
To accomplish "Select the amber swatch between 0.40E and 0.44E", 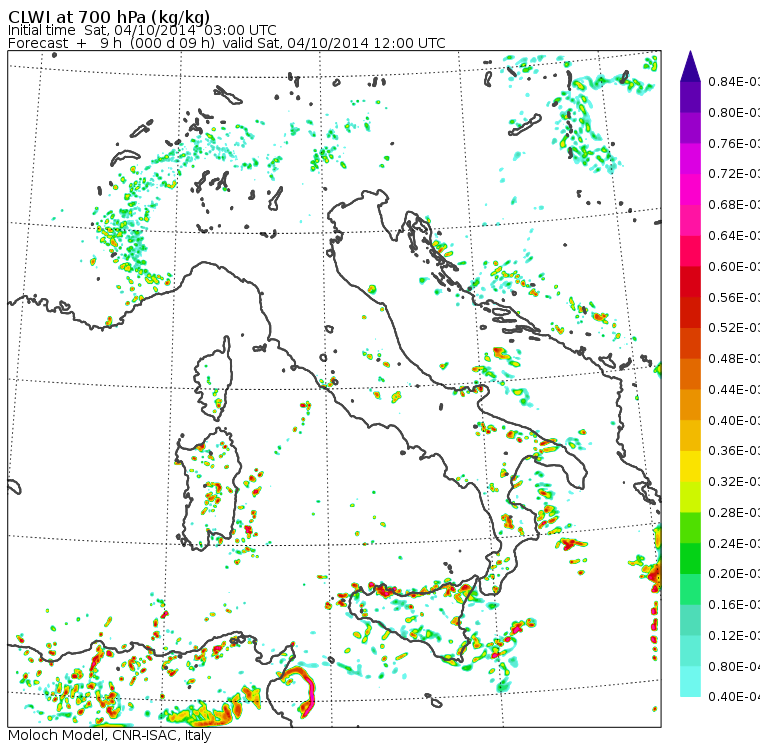I will (690, 404).
